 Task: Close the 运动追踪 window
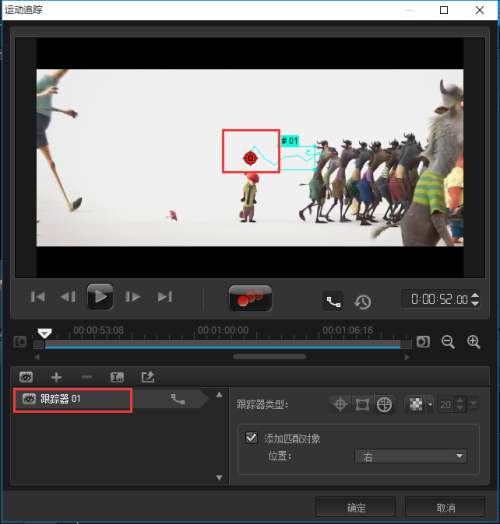click(x=480, y=10)
